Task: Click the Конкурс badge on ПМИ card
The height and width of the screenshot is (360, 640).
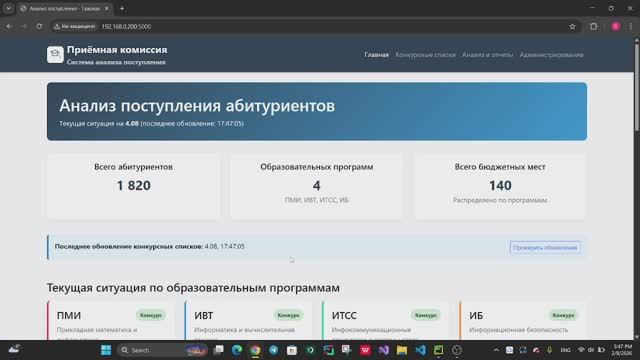Action: (151, 315)
